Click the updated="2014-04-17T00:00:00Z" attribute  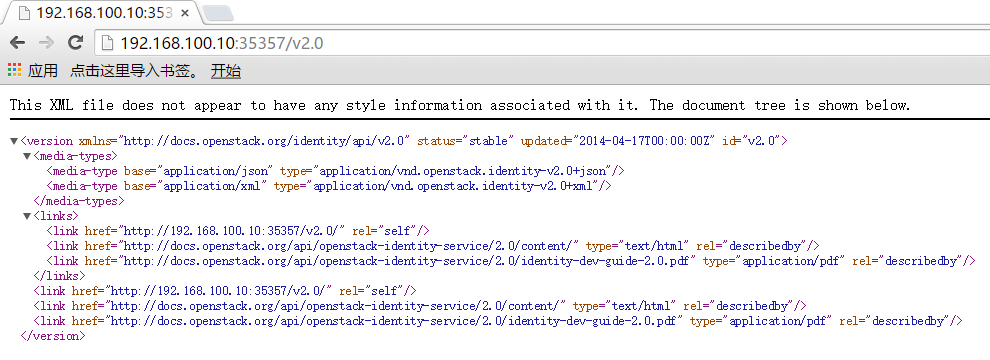[617, 141]
